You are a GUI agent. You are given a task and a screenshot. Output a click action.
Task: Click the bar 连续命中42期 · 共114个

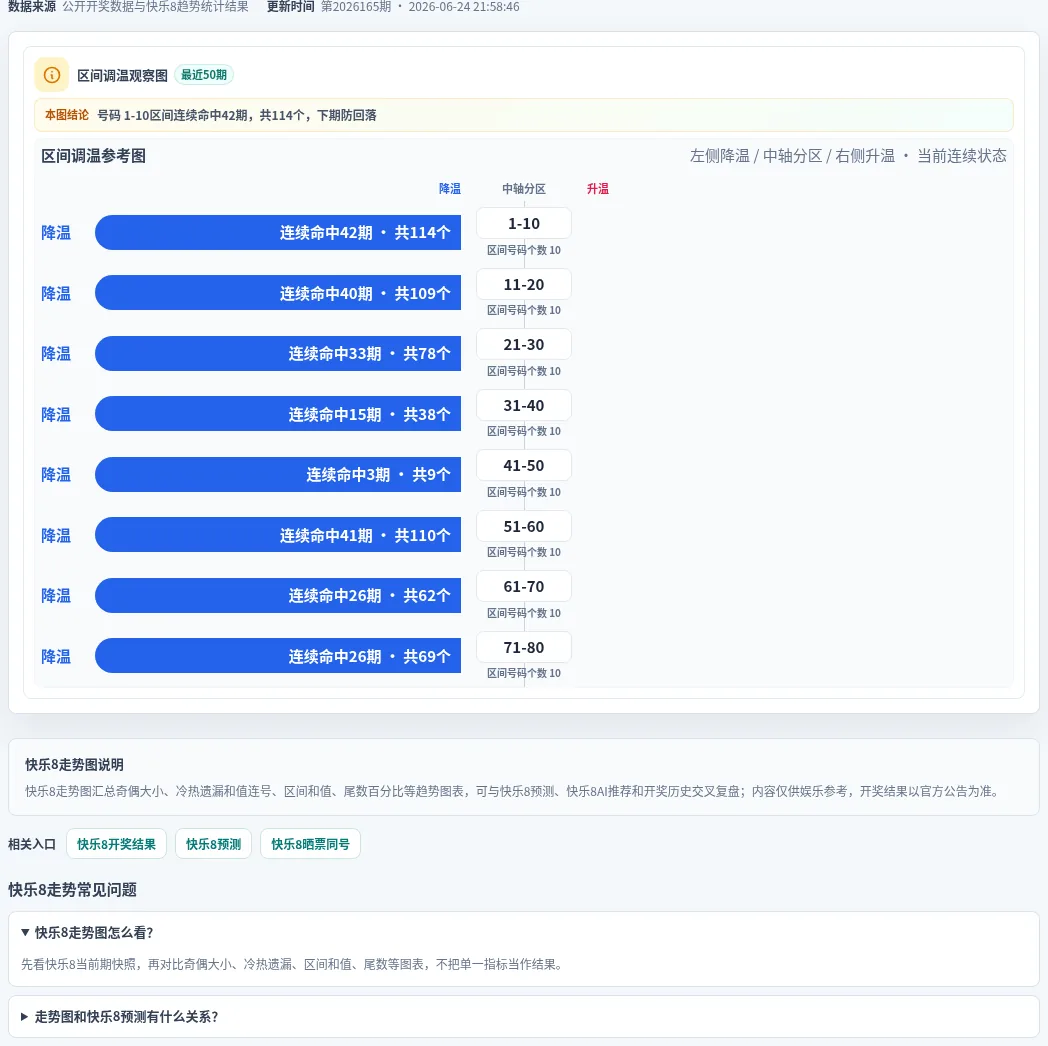(278, 233)
